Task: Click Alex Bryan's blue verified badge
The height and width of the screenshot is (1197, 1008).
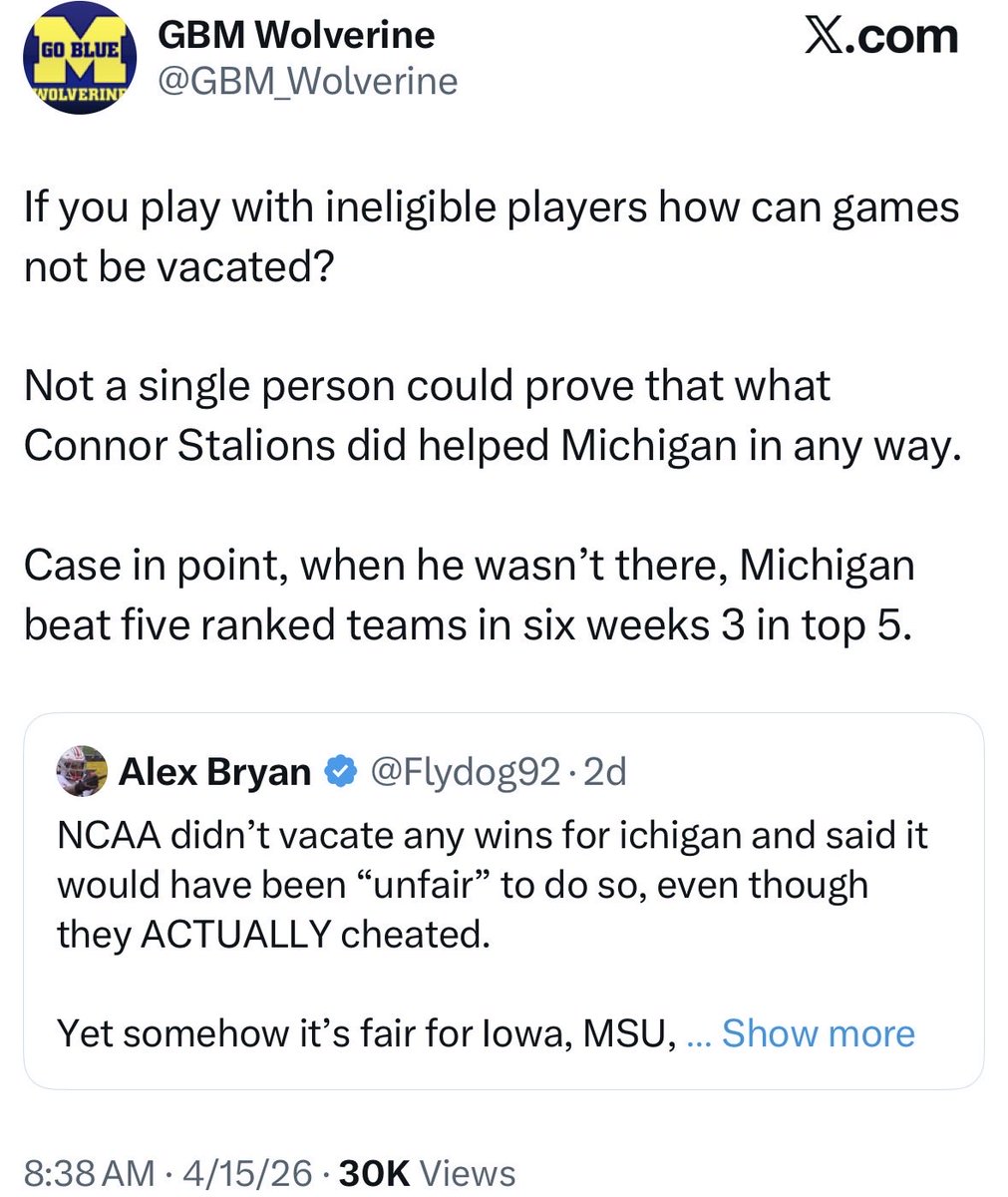Action: tap(341, 771)
